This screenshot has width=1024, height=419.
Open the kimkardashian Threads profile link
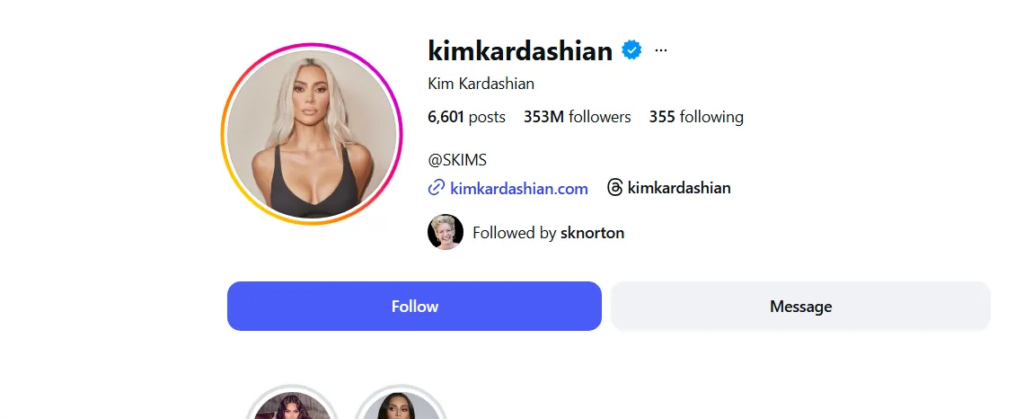[679, 188]
